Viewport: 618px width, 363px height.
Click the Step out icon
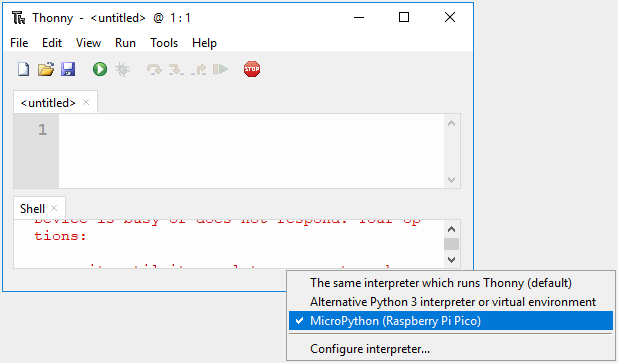point(199,70)
